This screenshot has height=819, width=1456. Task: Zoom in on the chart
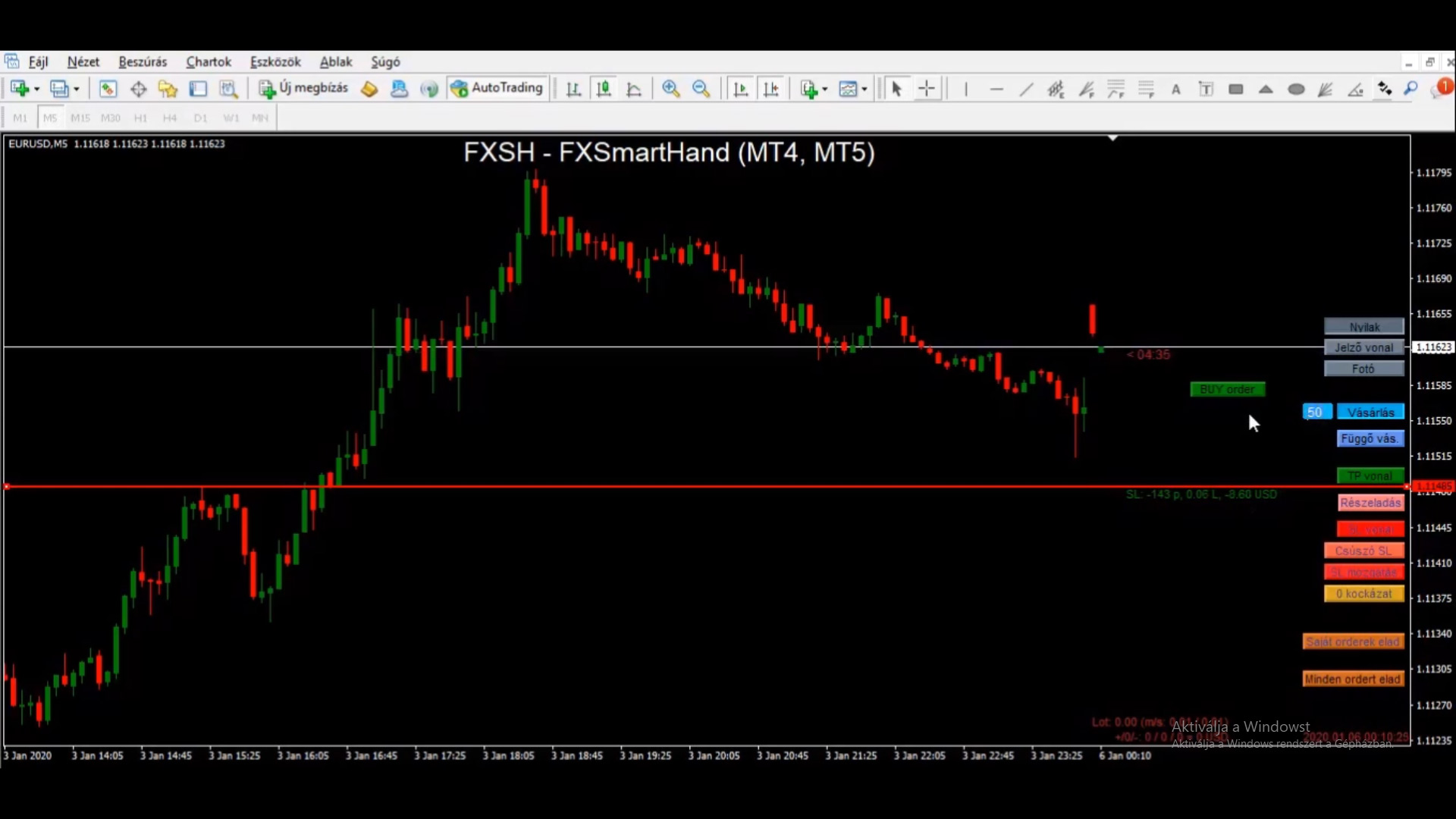coord(670,89)
